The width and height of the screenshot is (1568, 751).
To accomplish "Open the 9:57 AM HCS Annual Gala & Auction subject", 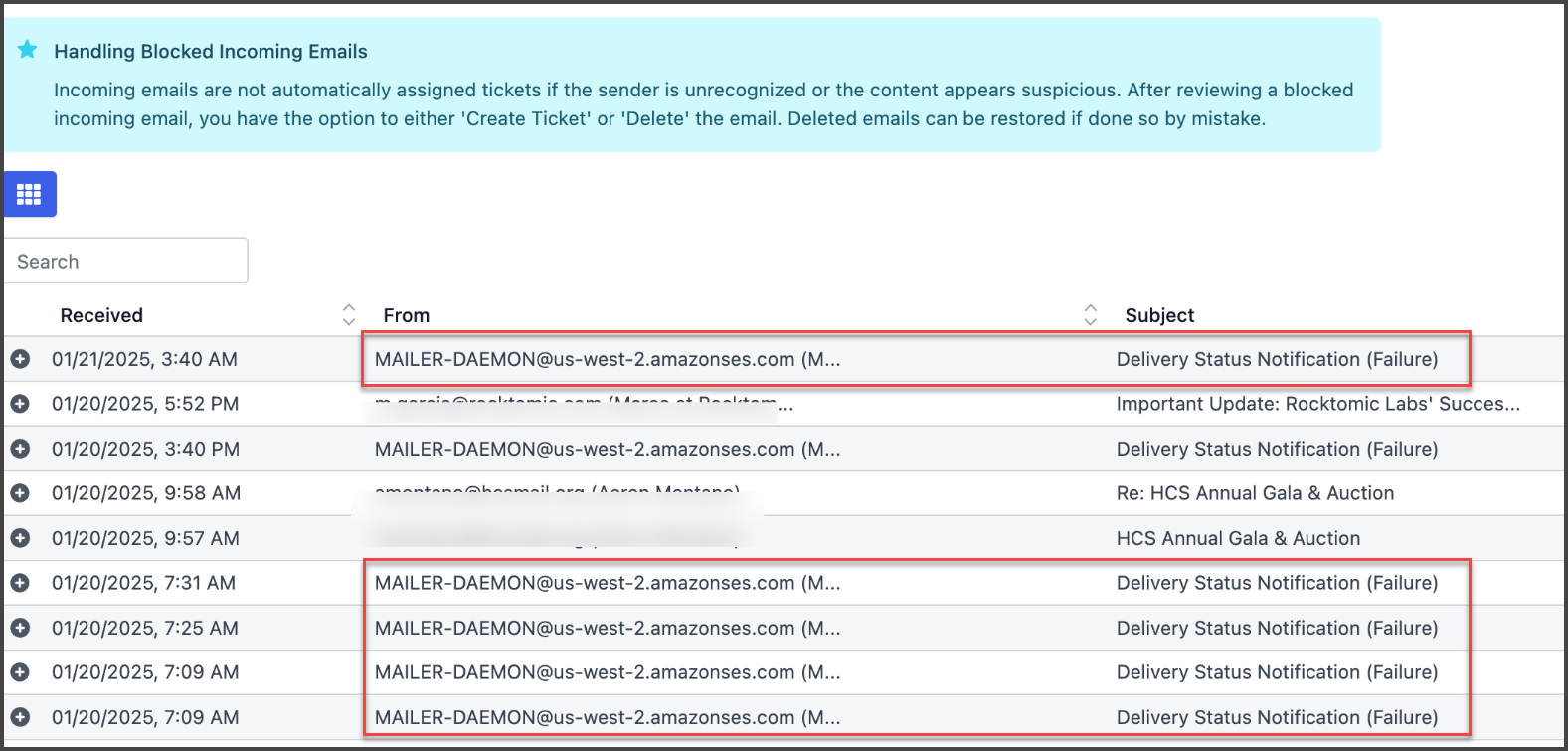I will (x=1238, y=538).
